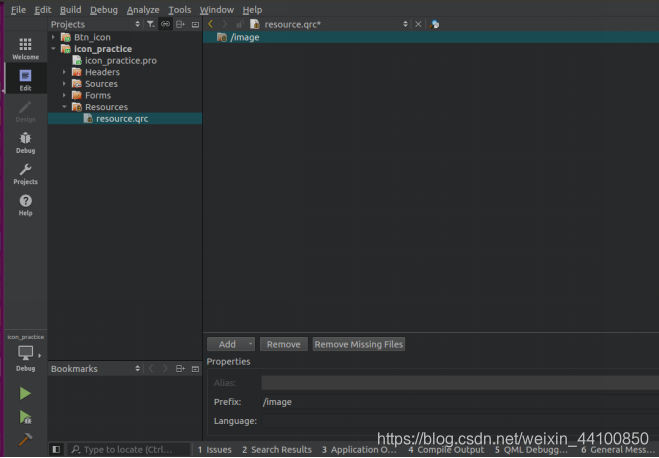Toggle synchronize with editor link icon
The width and height of the screenshot is (659, 458).
[165, 24]
